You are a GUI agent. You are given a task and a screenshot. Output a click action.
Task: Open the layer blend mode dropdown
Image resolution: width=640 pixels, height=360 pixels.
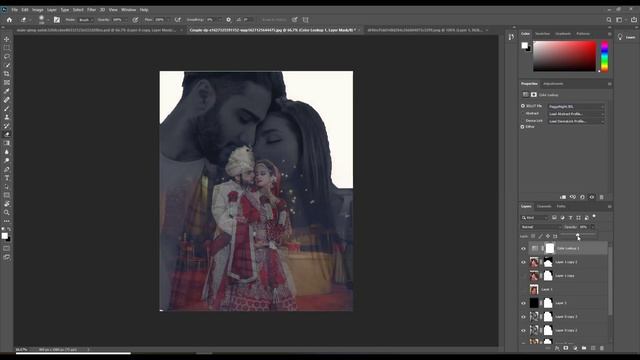(541, 227)
